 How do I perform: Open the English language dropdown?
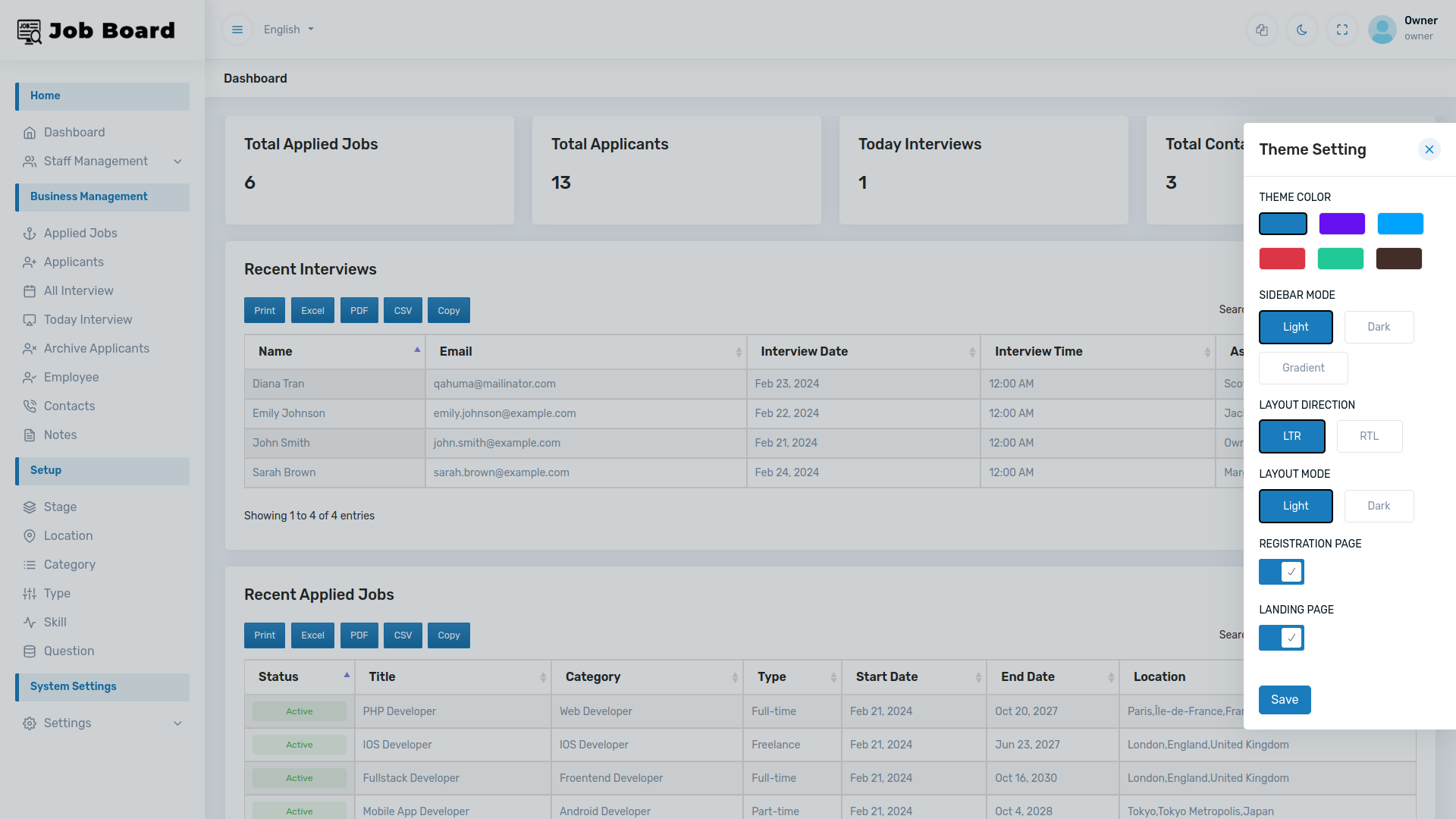(287, 30)
